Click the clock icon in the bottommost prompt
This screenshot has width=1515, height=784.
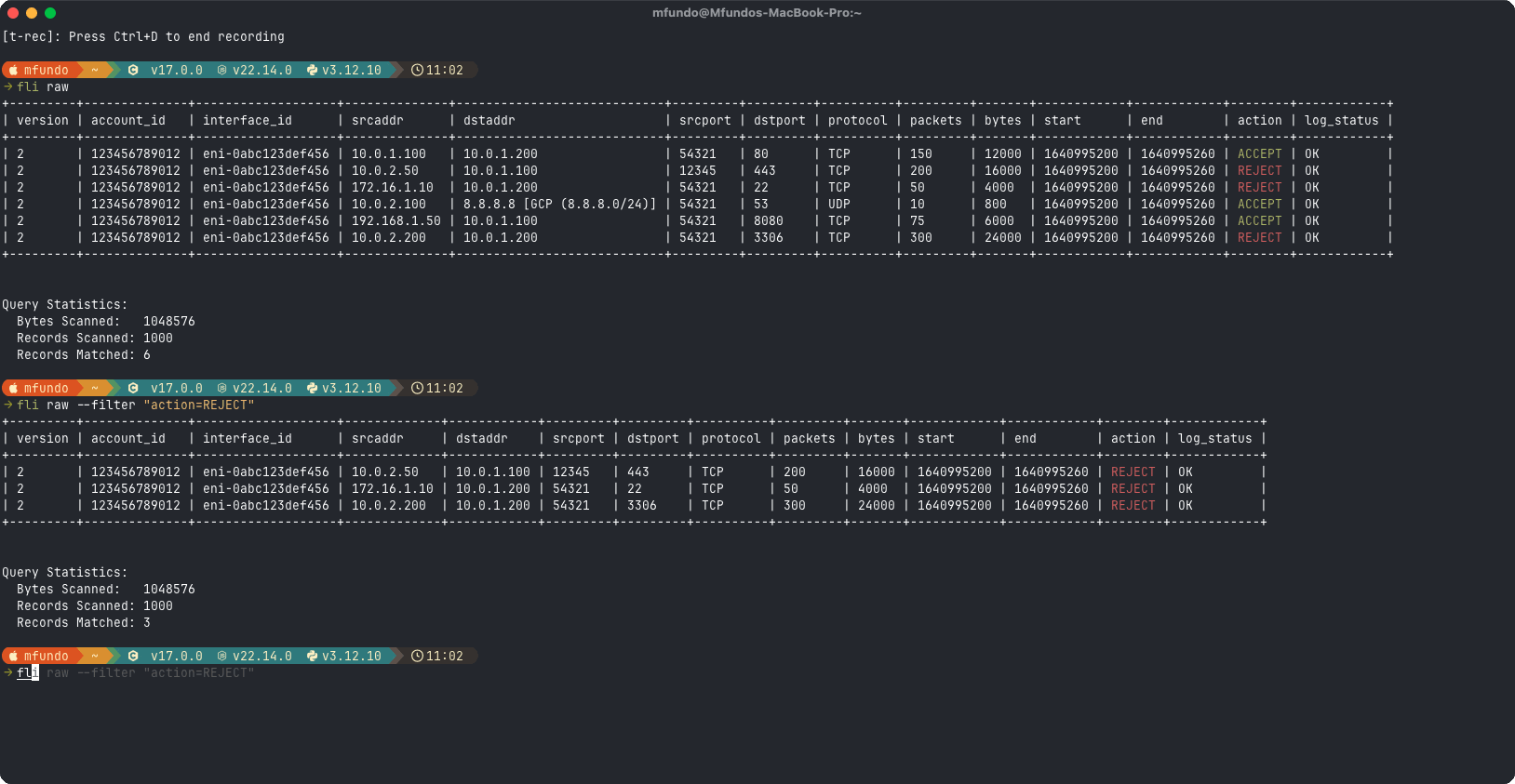(417, 656)
